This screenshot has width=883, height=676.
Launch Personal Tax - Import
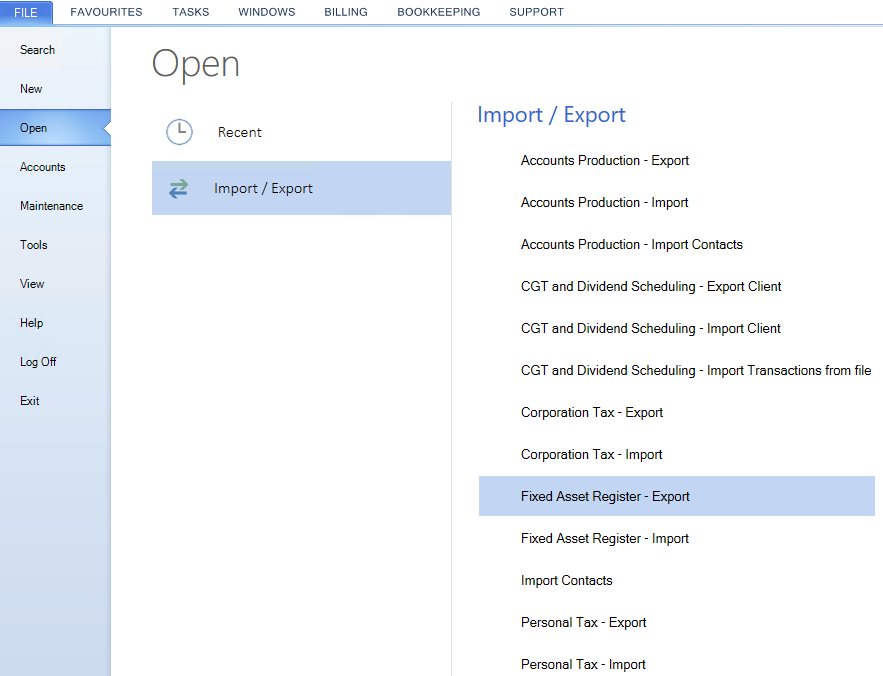pyautogui.click(x=676, y=664)
